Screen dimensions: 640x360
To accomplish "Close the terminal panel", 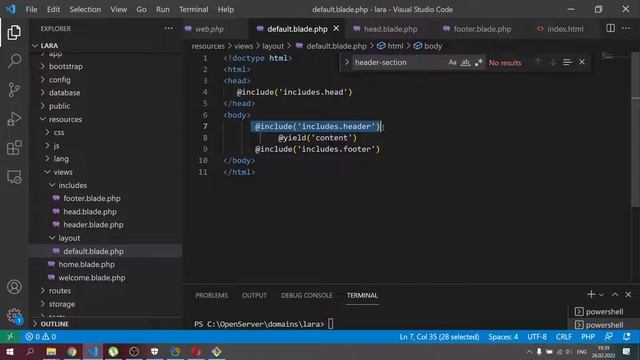I will 628,294.
